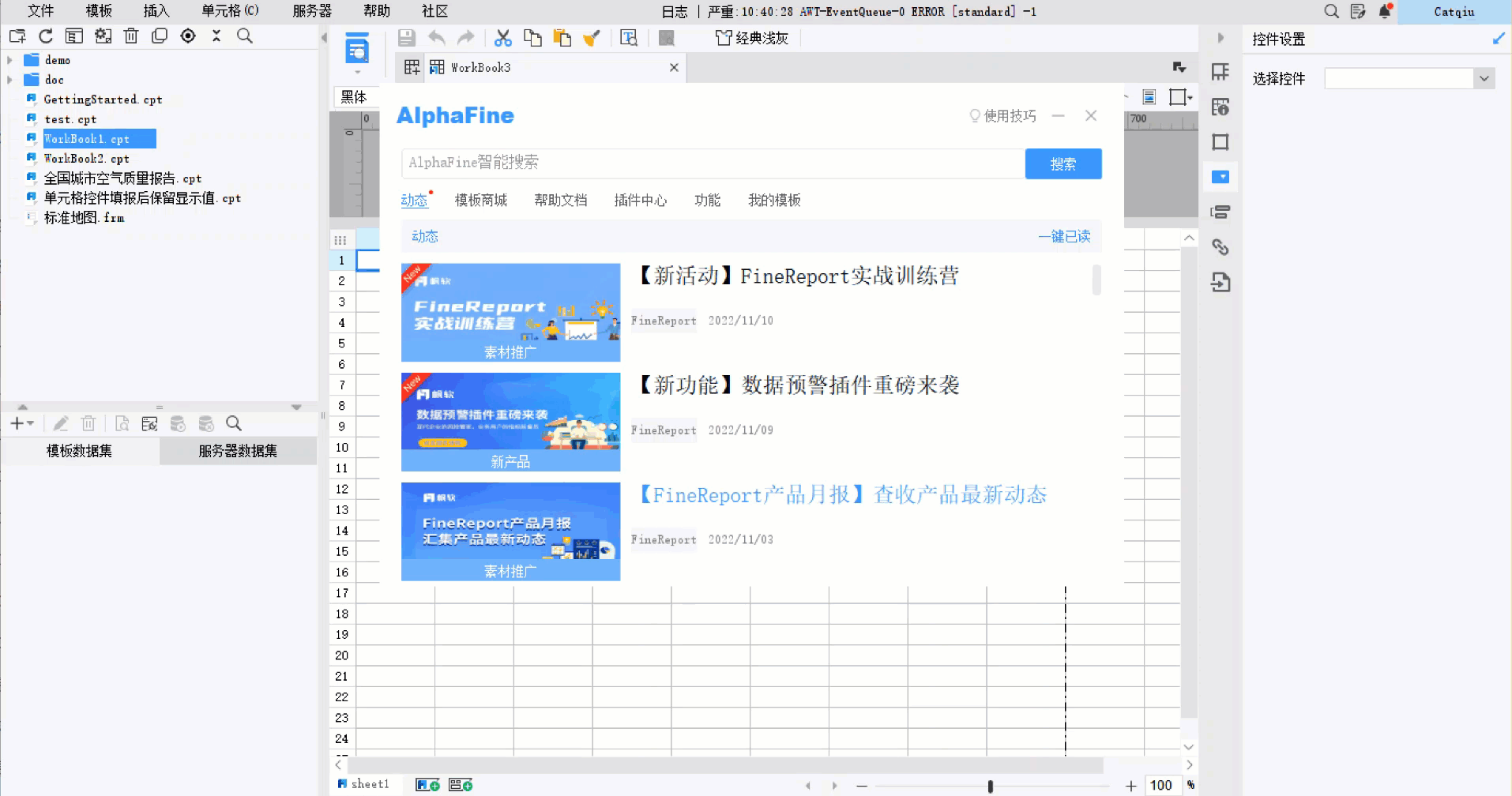
Task: Click the redo arrow icon
Action: point(466,38)
